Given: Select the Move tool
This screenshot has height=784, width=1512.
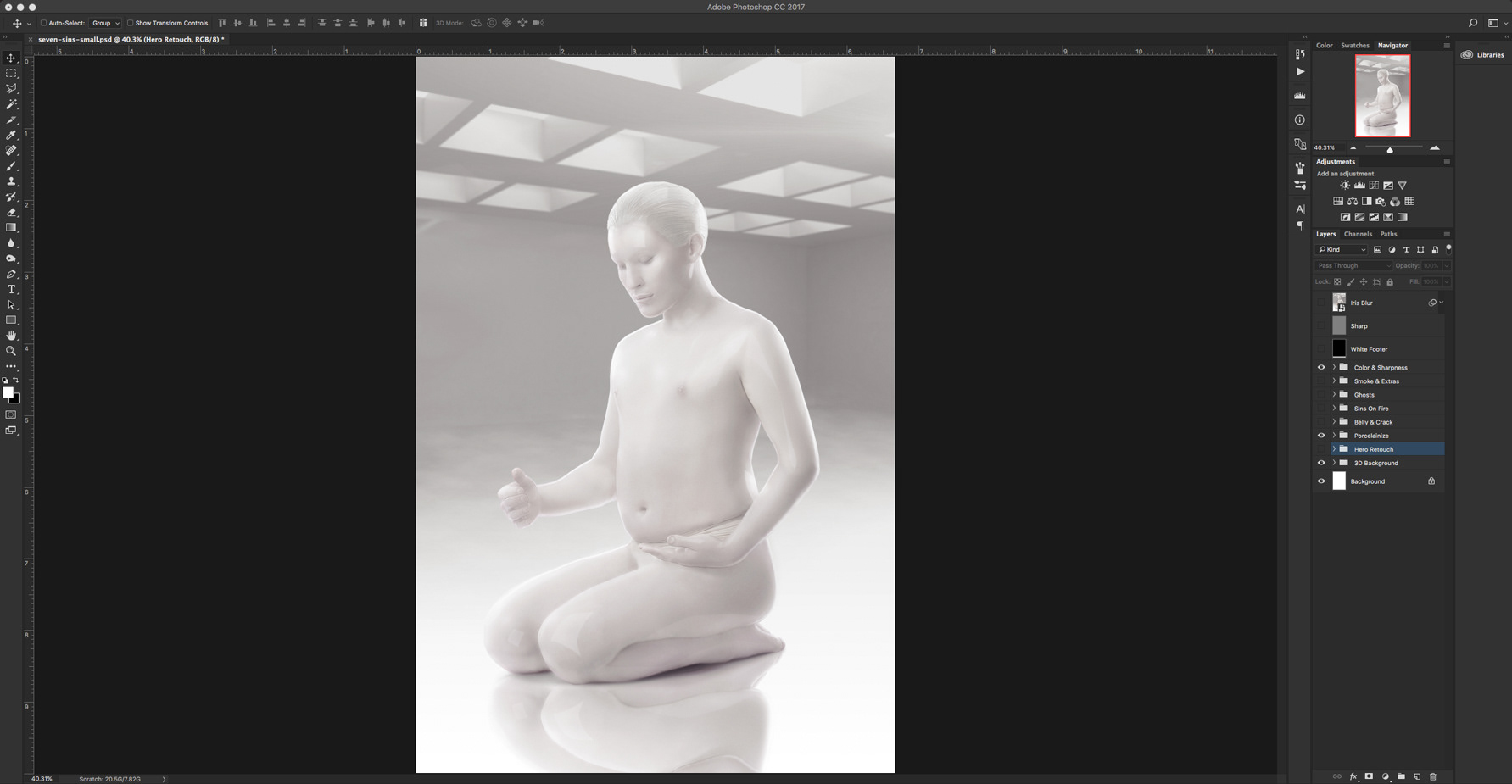Looking at the screenshot, I should tap(11, 58).
